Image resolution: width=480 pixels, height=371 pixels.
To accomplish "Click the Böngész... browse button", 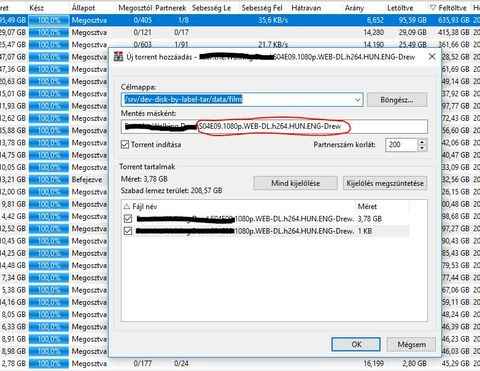I will click(397, 100).
